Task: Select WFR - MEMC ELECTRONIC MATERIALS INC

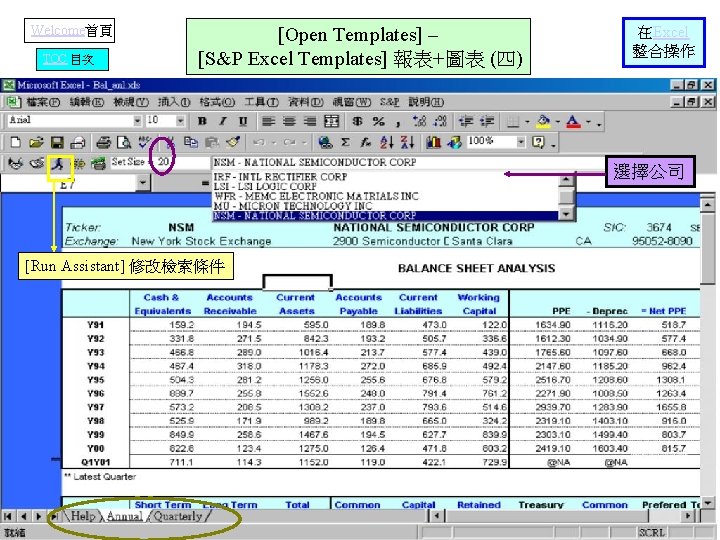Action: (316, 196)
